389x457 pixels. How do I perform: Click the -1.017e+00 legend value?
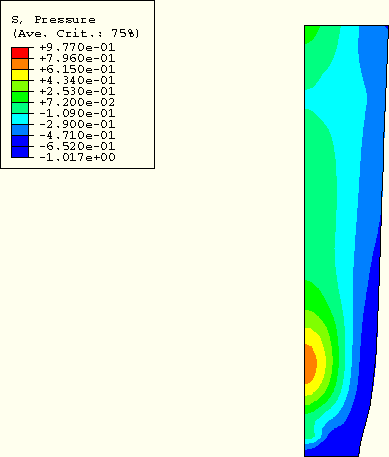pyautogui.click(x=77, y=157)
